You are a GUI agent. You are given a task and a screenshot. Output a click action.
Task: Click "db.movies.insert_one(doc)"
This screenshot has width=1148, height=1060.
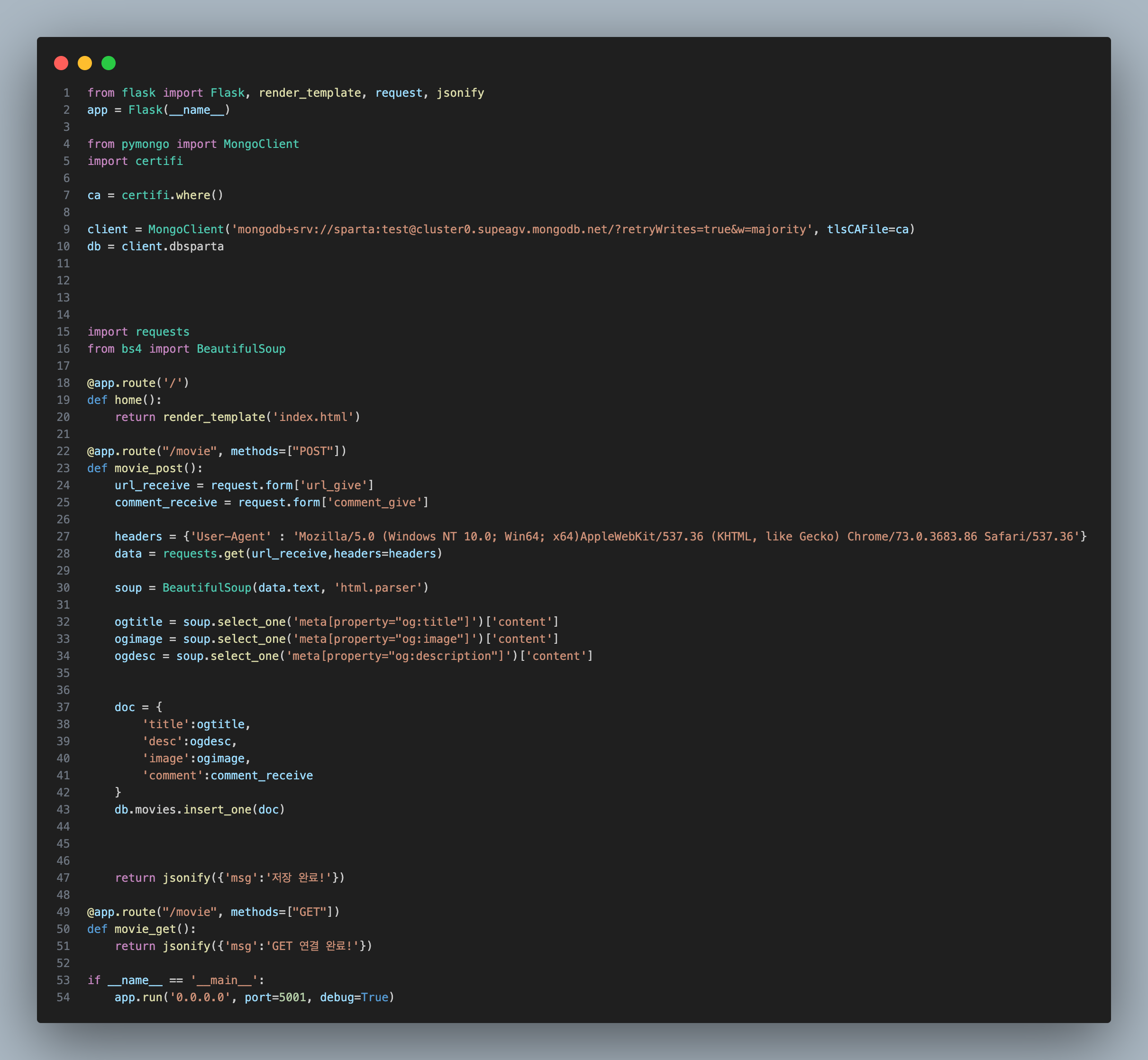pyautogui.click(x=200, y=810)
